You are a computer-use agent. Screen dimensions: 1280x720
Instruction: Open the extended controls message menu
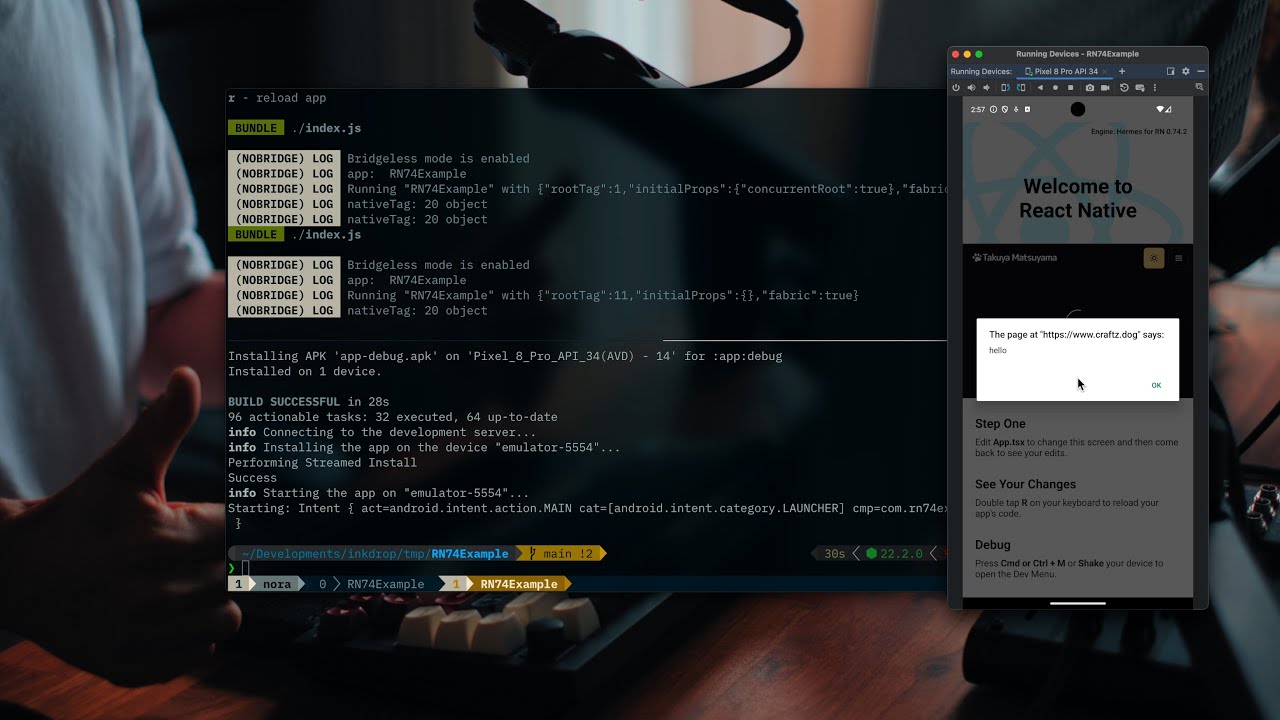(x=1140, y=87)
